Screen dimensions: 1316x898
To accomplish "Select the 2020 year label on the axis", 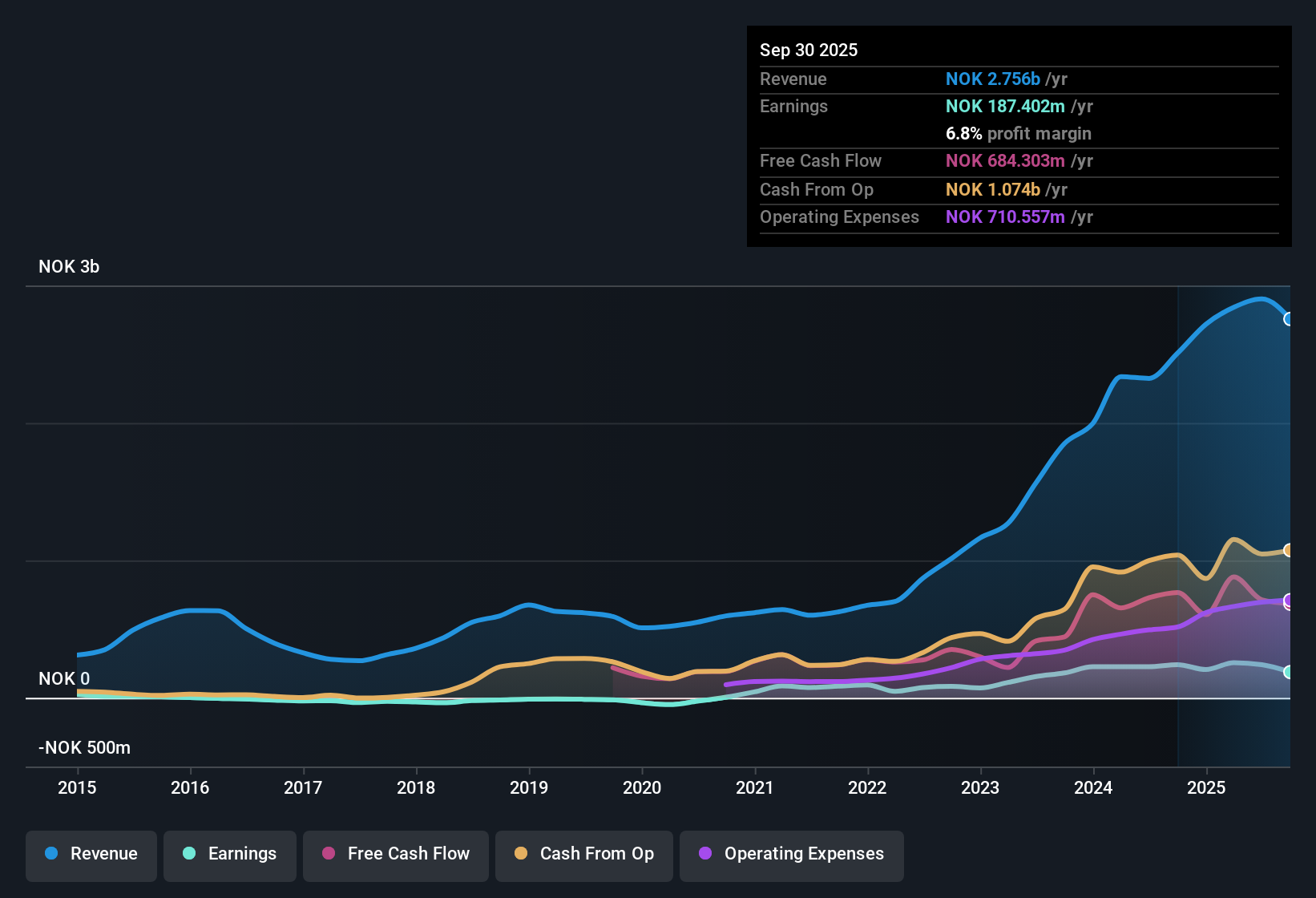I will pos(642,788).
